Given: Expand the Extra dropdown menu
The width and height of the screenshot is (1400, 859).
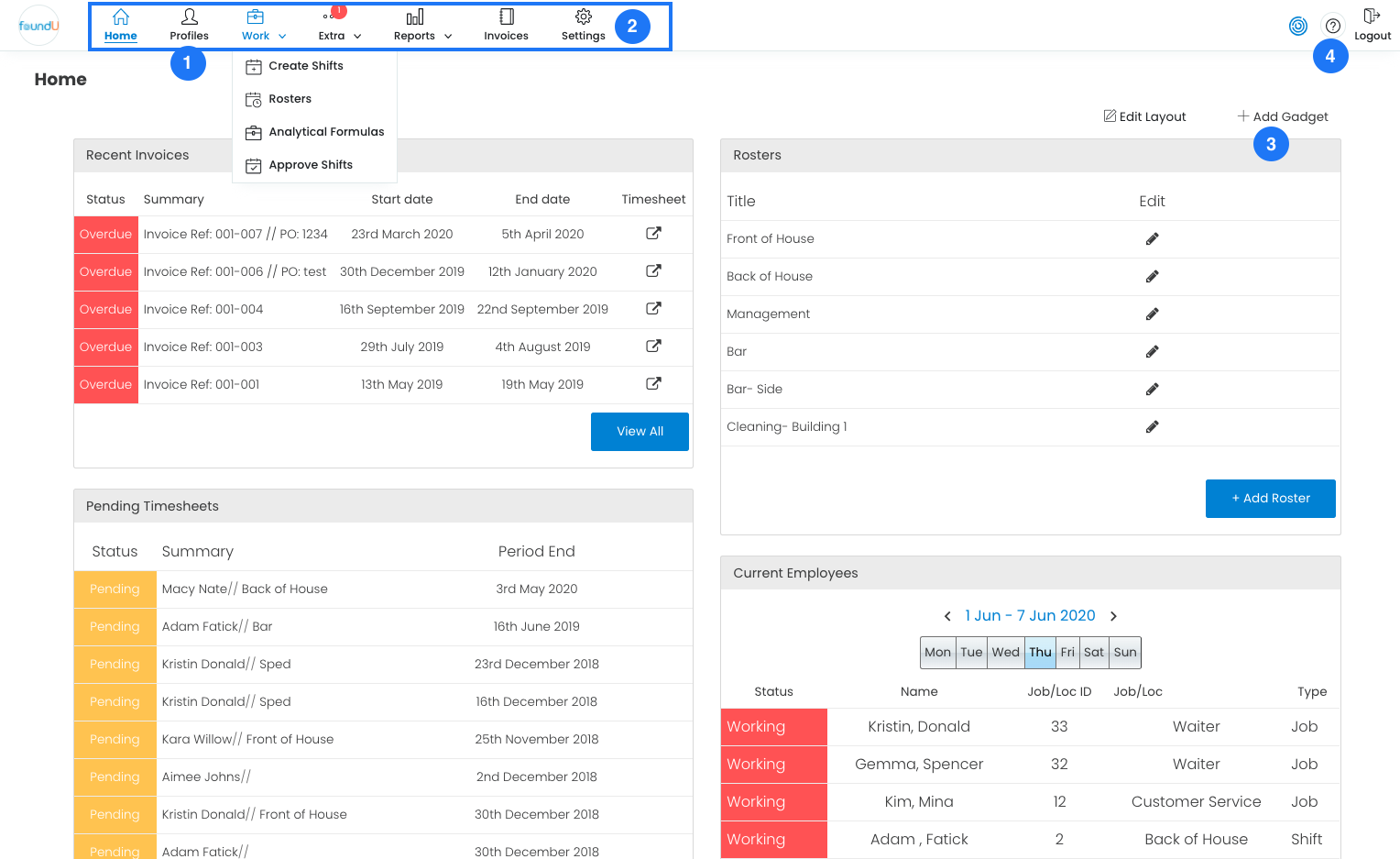Looking at the screenshot, I should [x=339, y=25].
